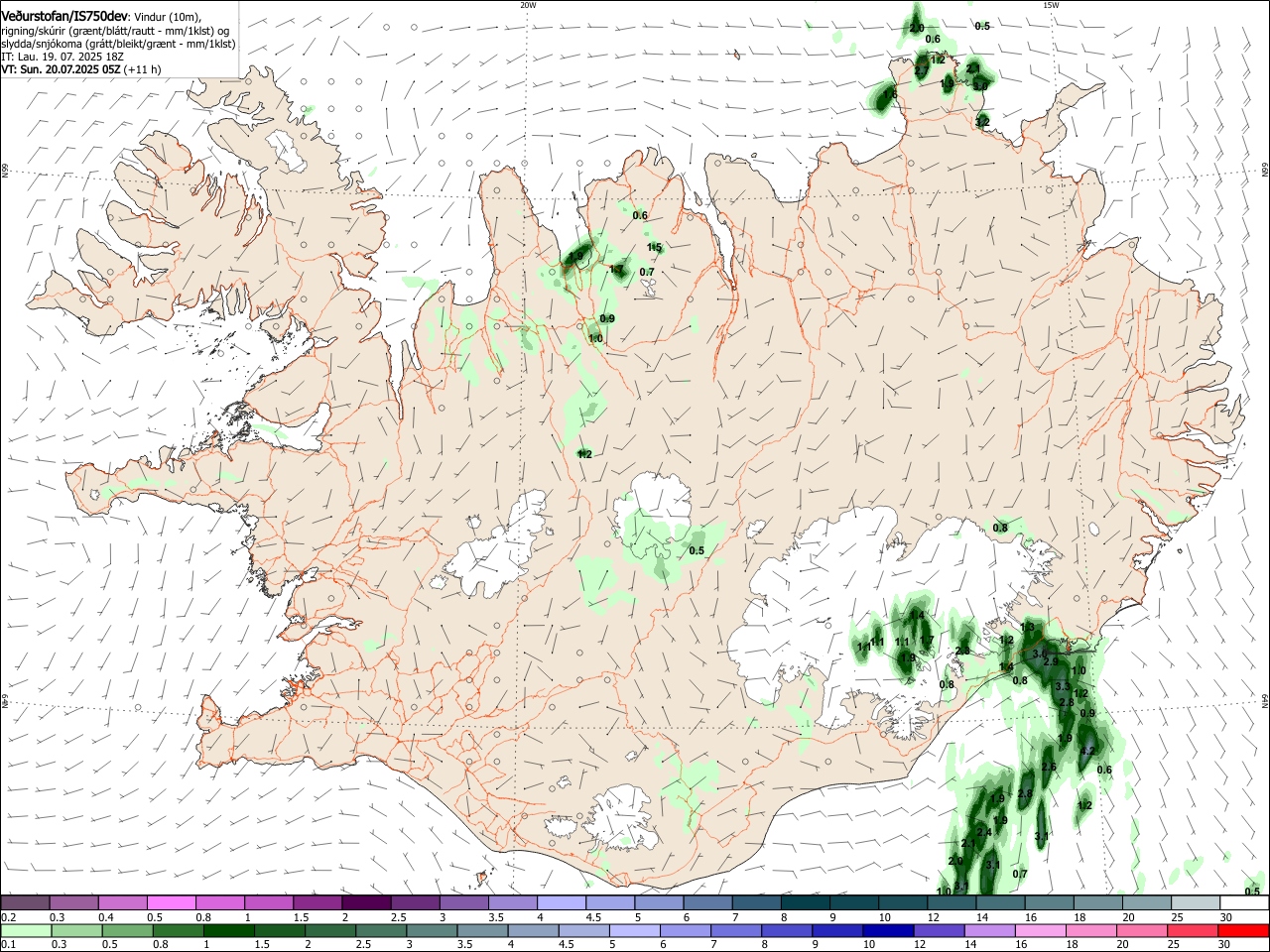Click the 0.1 label in the lower legend row
The width and height of the screenshot is (1270, 952).
click(8, 944)
